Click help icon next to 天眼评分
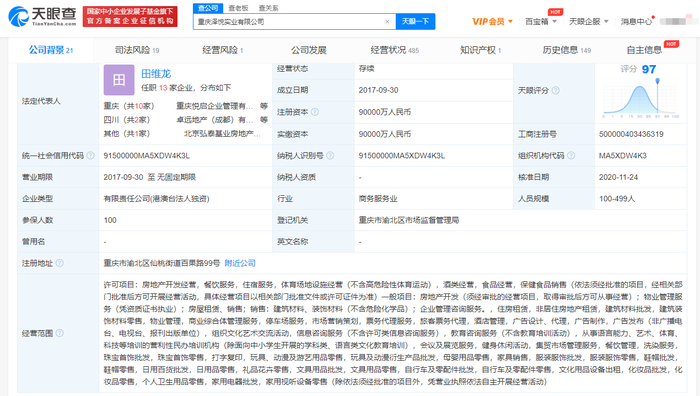 pos(555,91)
